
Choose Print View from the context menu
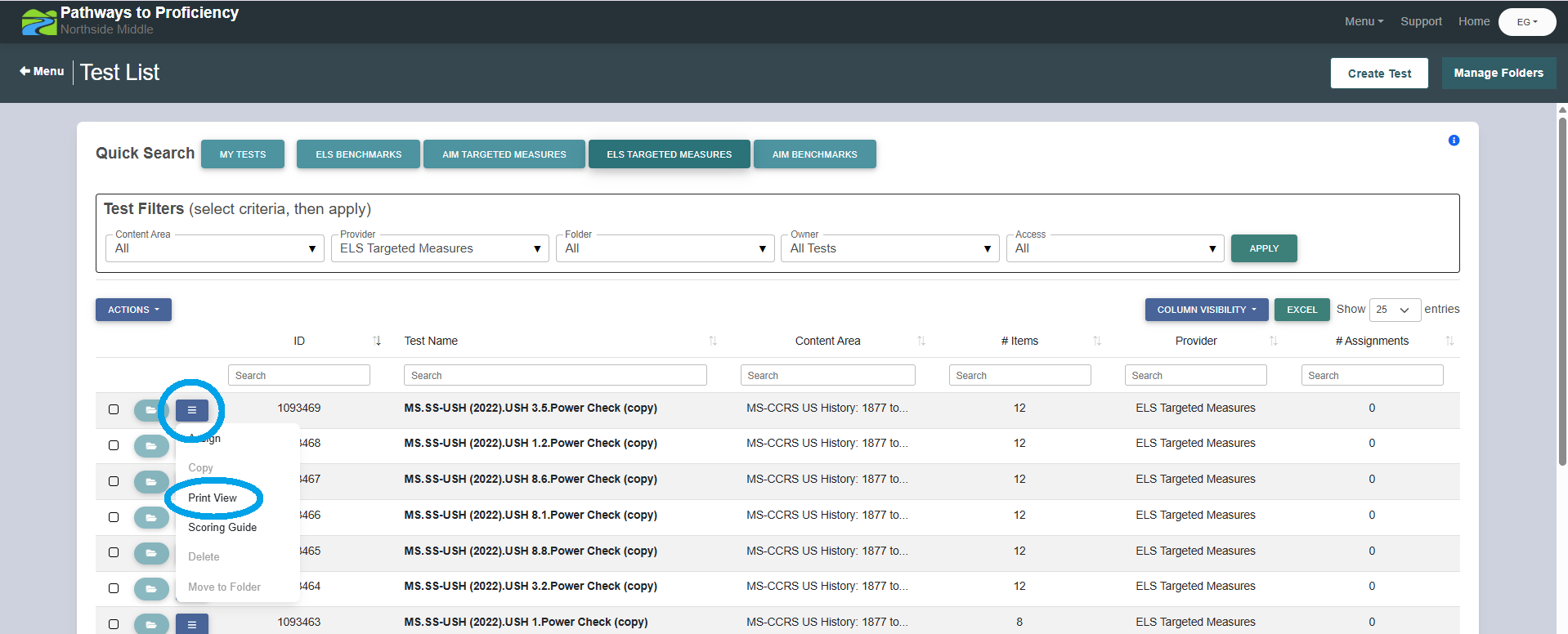pyautogui.click(x=213, y=498)
